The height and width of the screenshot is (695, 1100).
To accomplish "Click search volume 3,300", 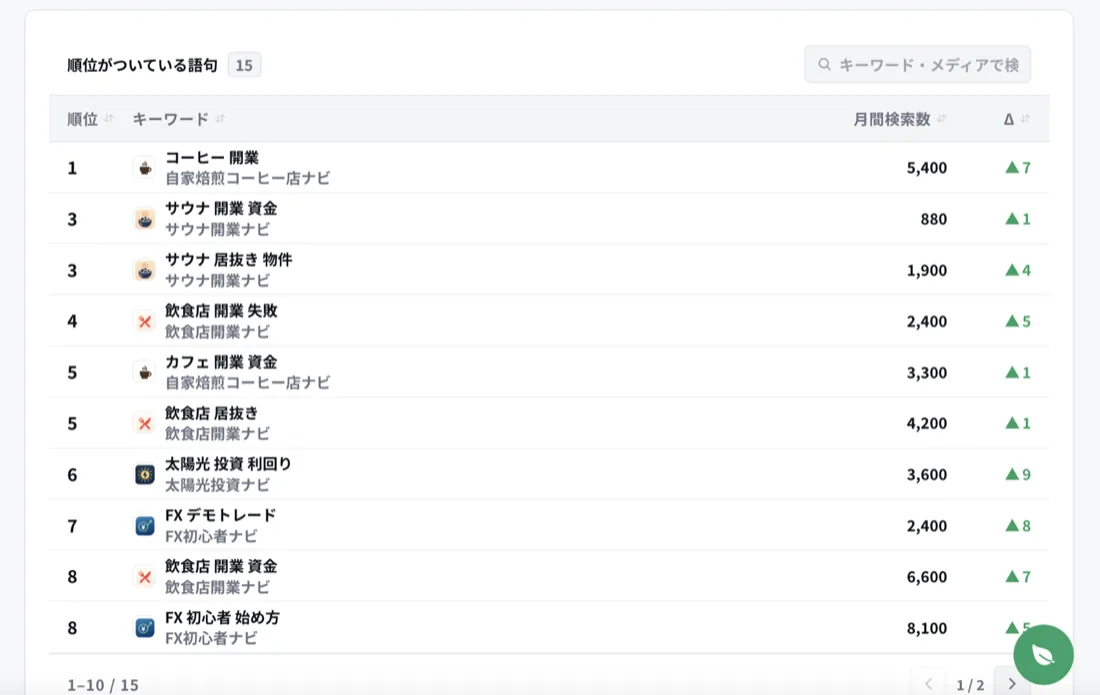I will click(927, 372).
